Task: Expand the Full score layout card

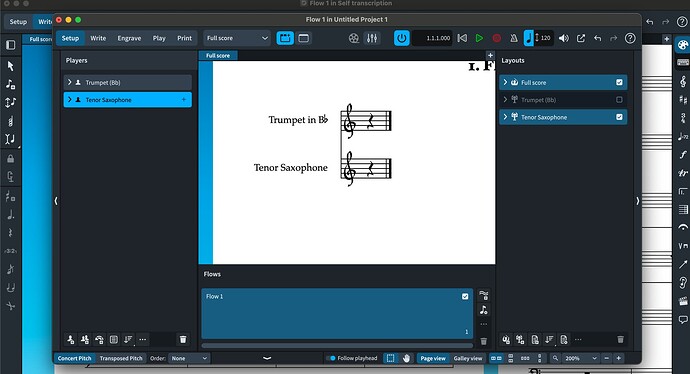Action: point(505,82)
